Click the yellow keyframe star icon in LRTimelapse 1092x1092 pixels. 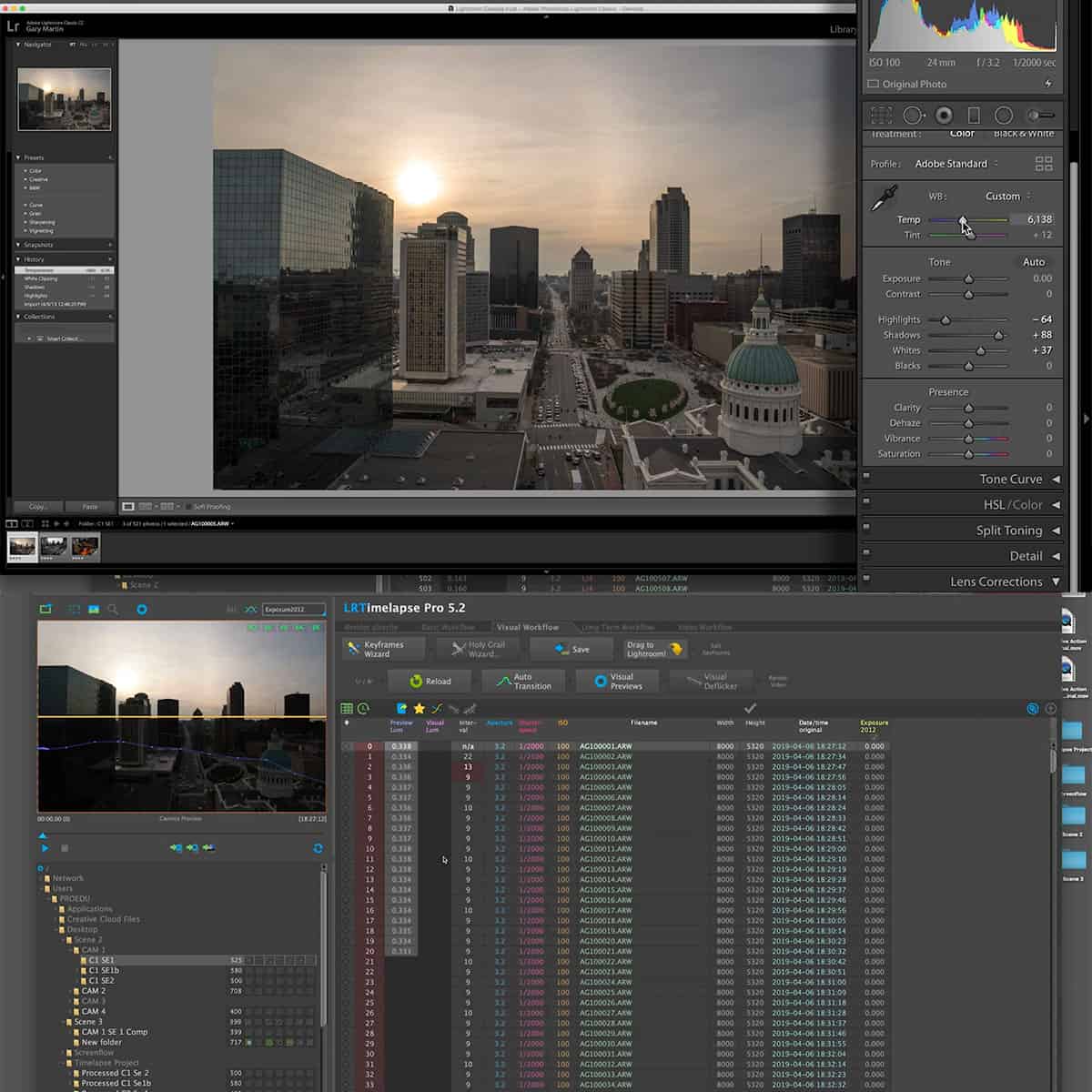419,707
